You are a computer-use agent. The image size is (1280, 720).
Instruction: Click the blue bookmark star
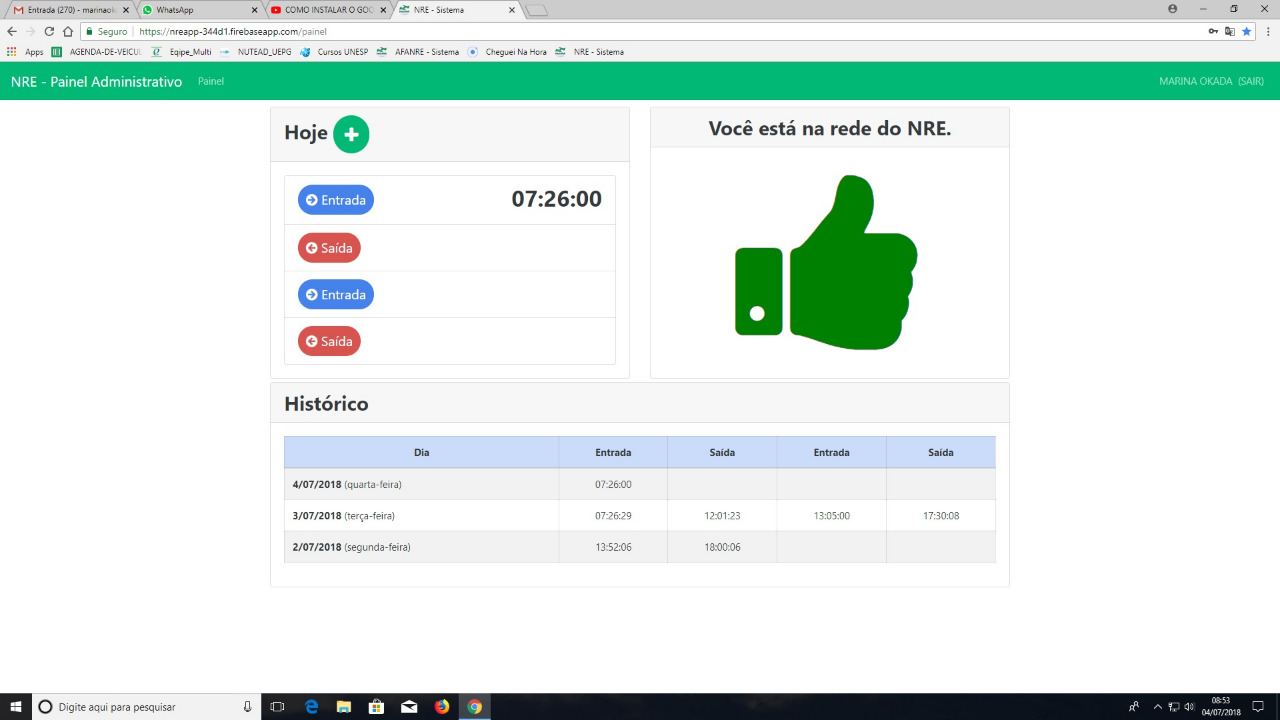coord(1246,31)
